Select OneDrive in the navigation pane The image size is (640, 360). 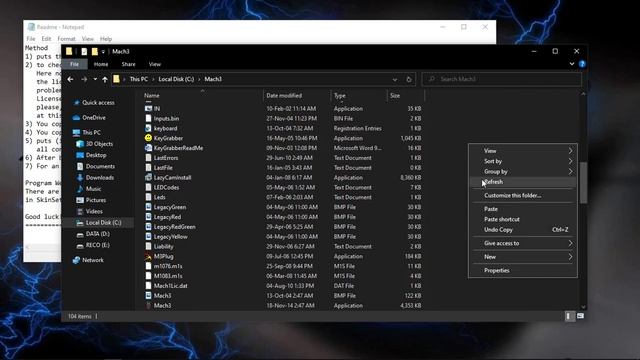pos(94,118)
